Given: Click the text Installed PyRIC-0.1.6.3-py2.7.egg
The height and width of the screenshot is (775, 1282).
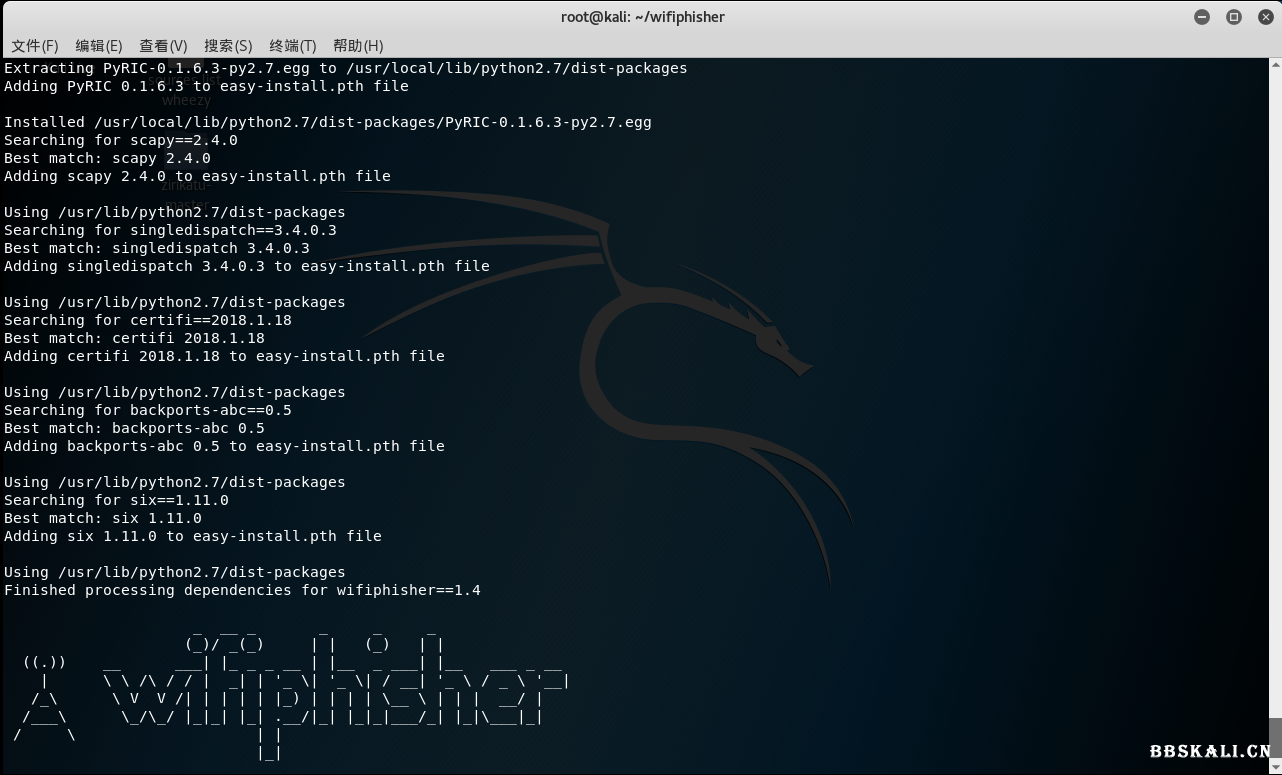Looking at the screenshot, I should (x=328, y=122).
